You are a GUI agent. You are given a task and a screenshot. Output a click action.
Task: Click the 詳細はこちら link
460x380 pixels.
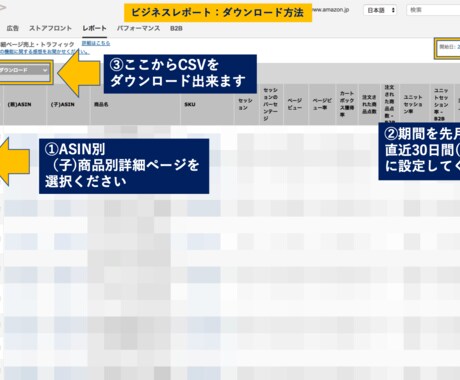tap(96, 43)
